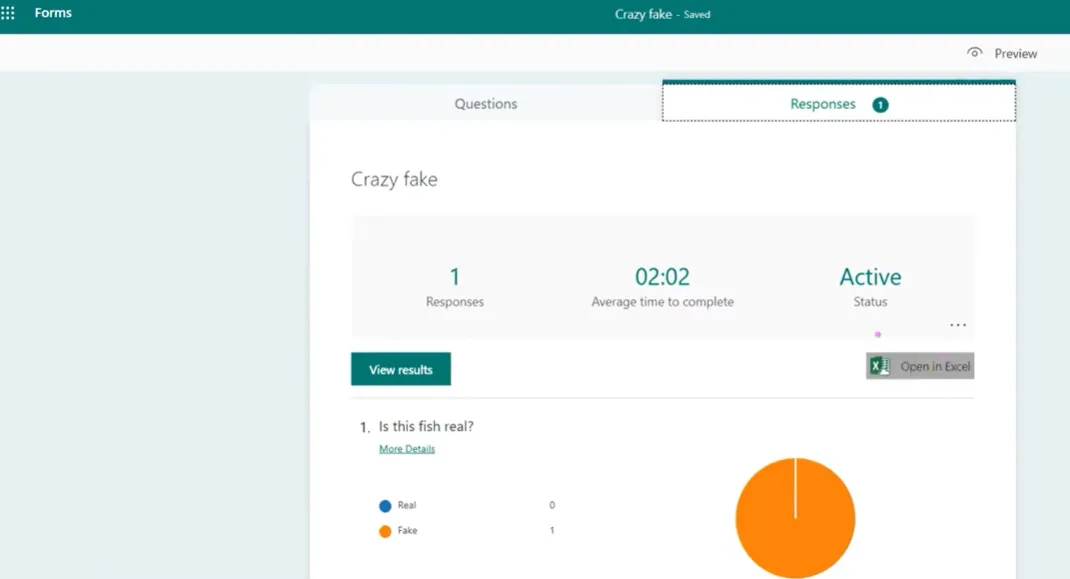Click the Preview text label
Screen dimensions: 1070x579
tap(1015, 54)
